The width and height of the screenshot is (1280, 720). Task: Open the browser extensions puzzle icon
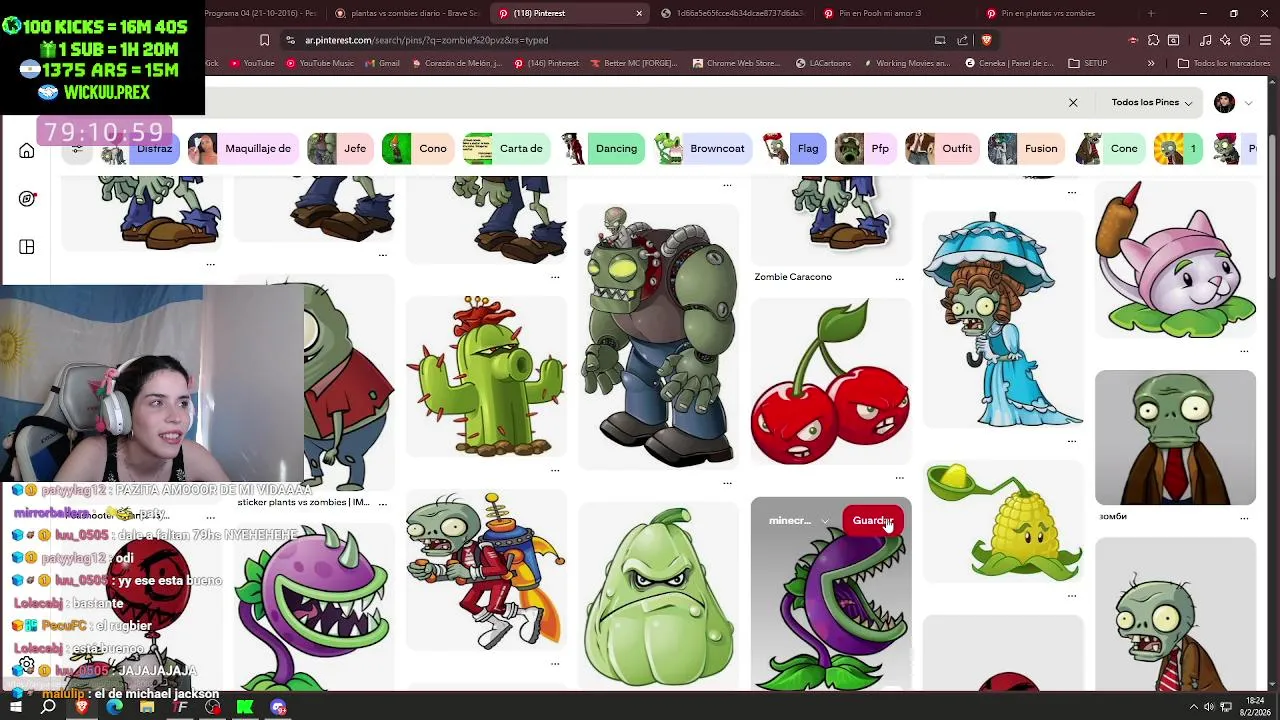coord(1153,40)
